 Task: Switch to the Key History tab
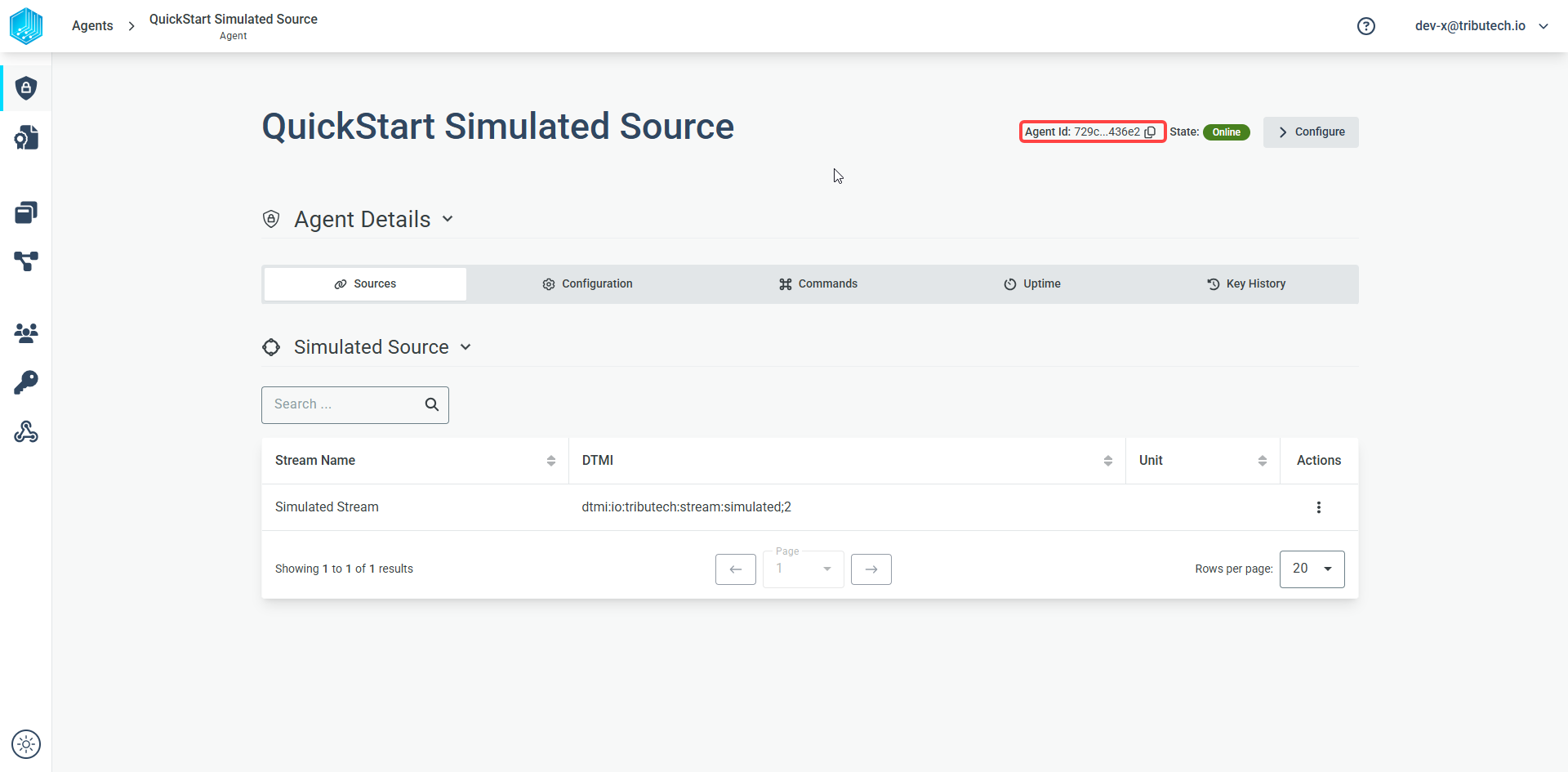(x=1246, y=283)
